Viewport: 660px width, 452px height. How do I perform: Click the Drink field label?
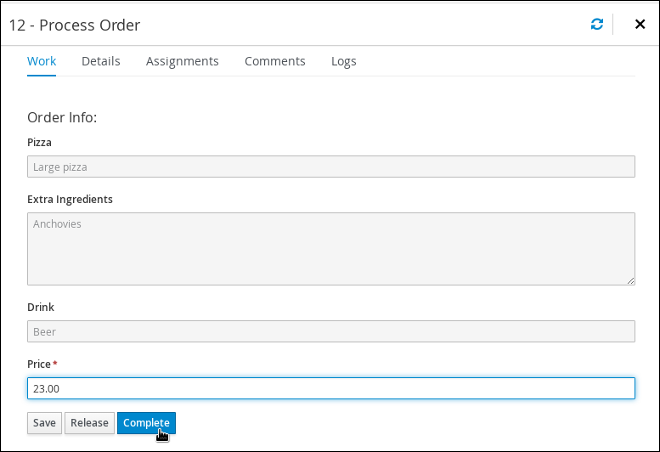tap(40, 307)
